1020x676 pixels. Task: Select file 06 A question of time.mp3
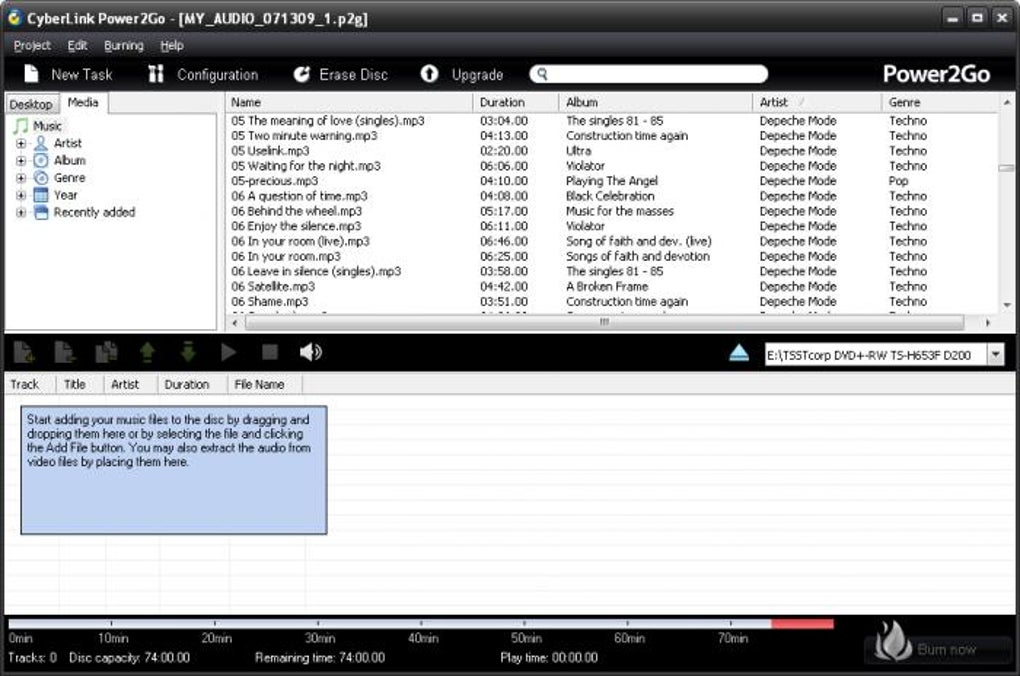click(x=299, y=196)
